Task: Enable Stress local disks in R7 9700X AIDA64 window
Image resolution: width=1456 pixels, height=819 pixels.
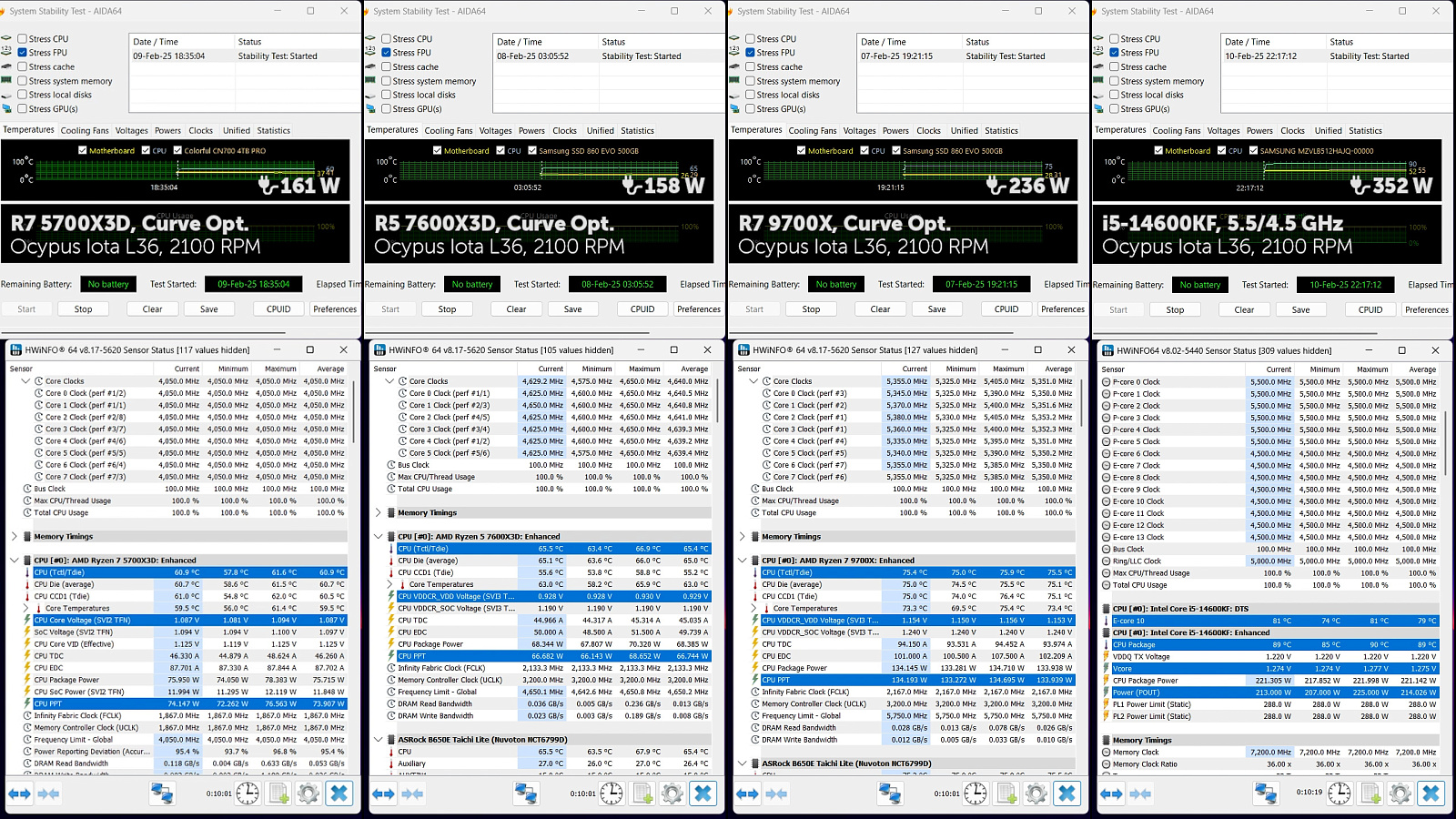Action: coord(750,95)
